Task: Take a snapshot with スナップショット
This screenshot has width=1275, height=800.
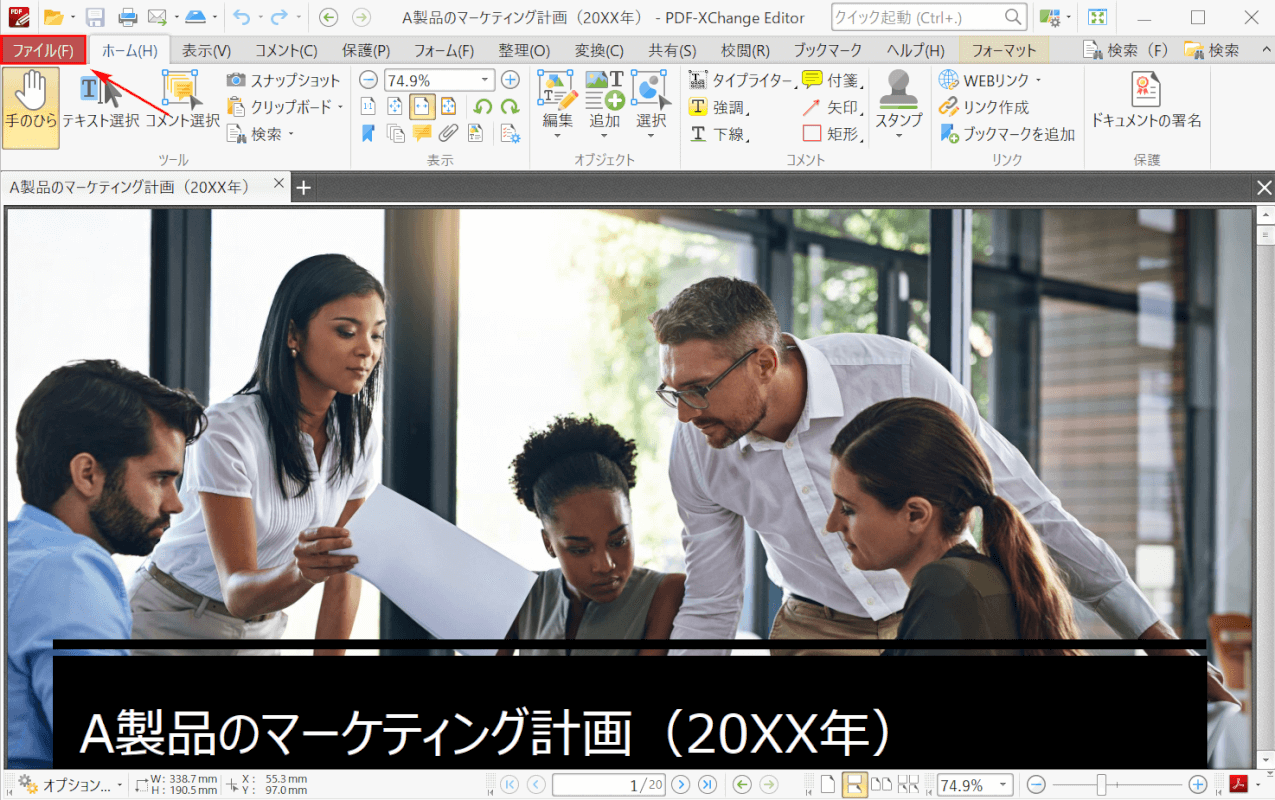Action: 283,80
